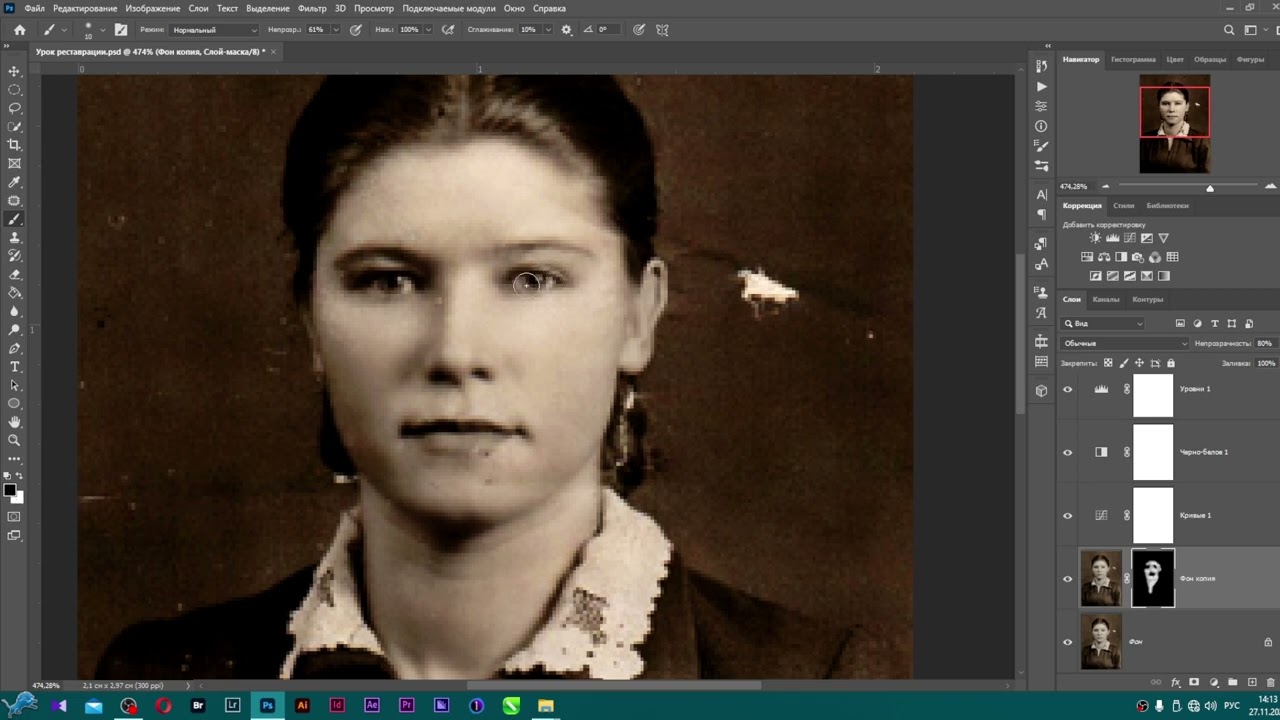Select the Eraser tool
Image resolution: width=1280 pixels, height=720 pixels.
(14, 274)
